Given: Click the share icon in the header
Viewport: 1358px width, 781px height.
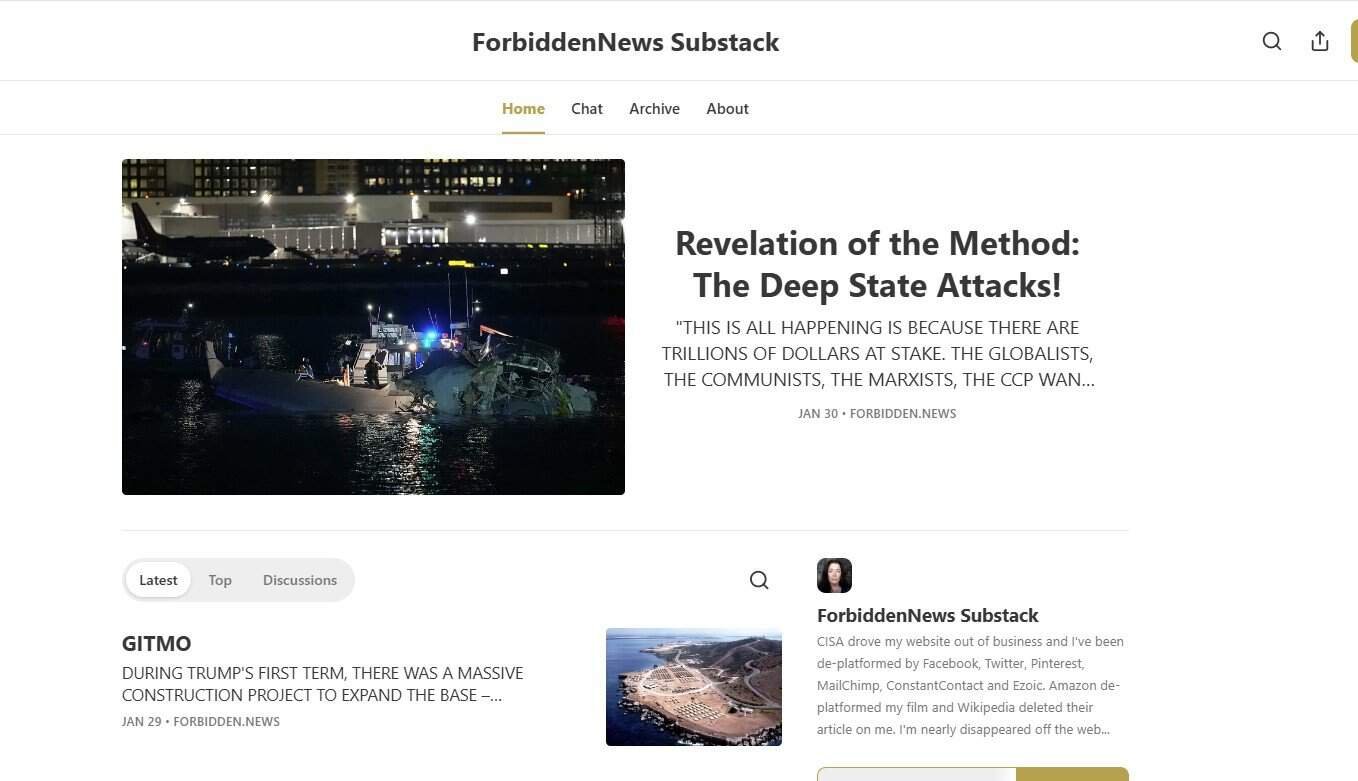Looking at the screenshot, I should click(x=1319, y=41).
